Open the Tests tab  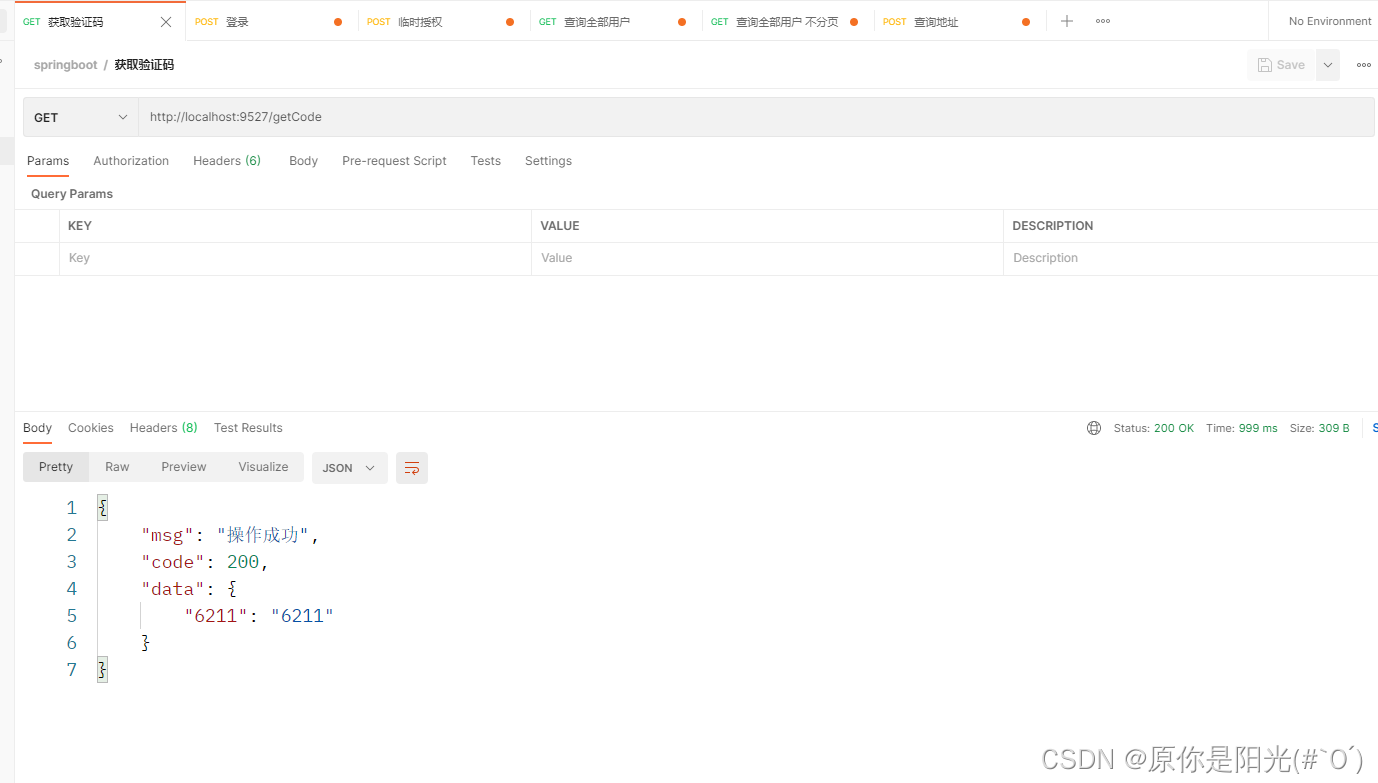[x=486, y=161]
